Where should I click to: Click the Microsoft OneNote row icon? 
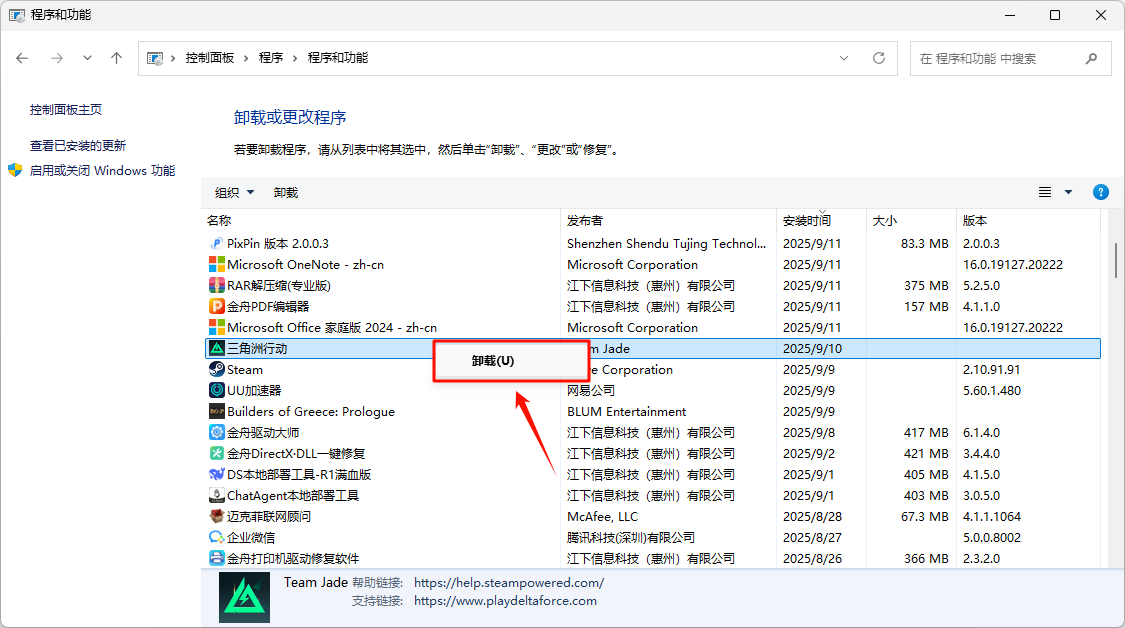(216, 264)
